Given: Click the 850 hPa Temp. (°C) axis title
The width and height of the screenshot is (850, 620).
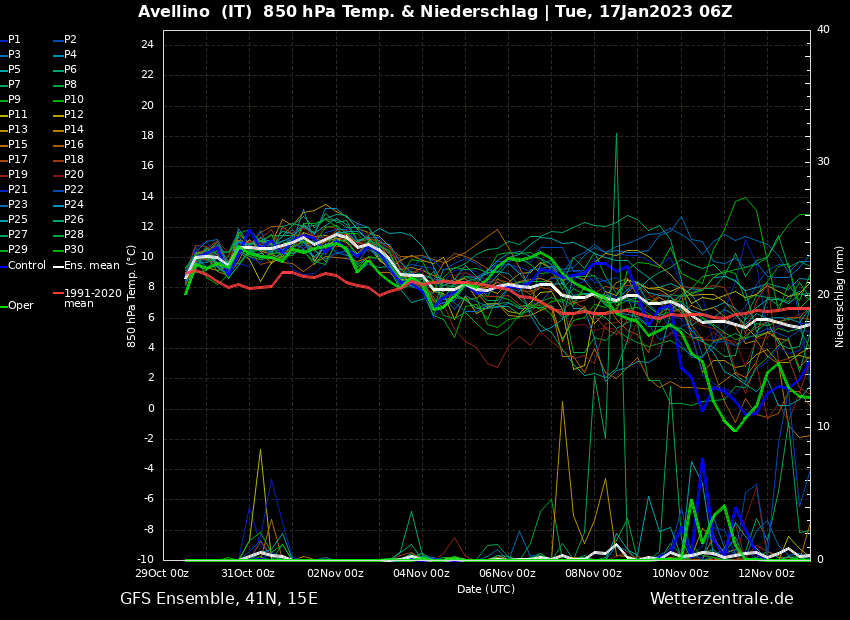Looking at the screenshot, I should point(132,295).
